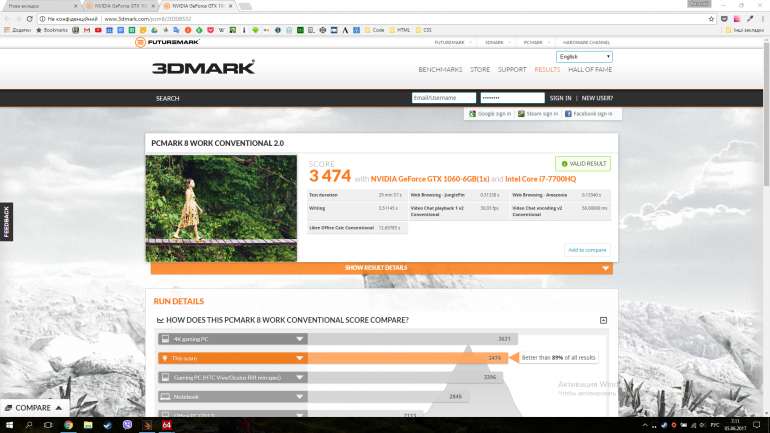Go to Store menu item
The height and width of the screenshot is (433, 770).
tap(480, 70)
